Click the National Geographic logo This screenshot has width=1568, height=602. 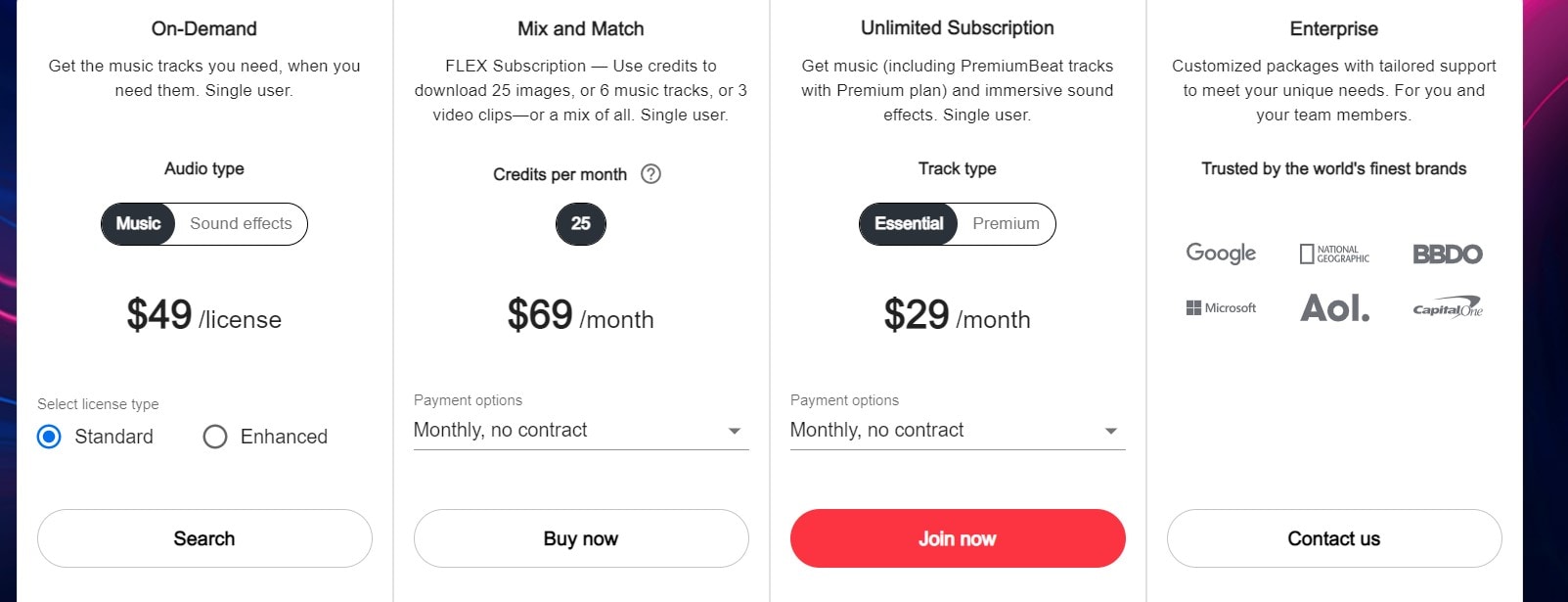(x=1334, y=255)
